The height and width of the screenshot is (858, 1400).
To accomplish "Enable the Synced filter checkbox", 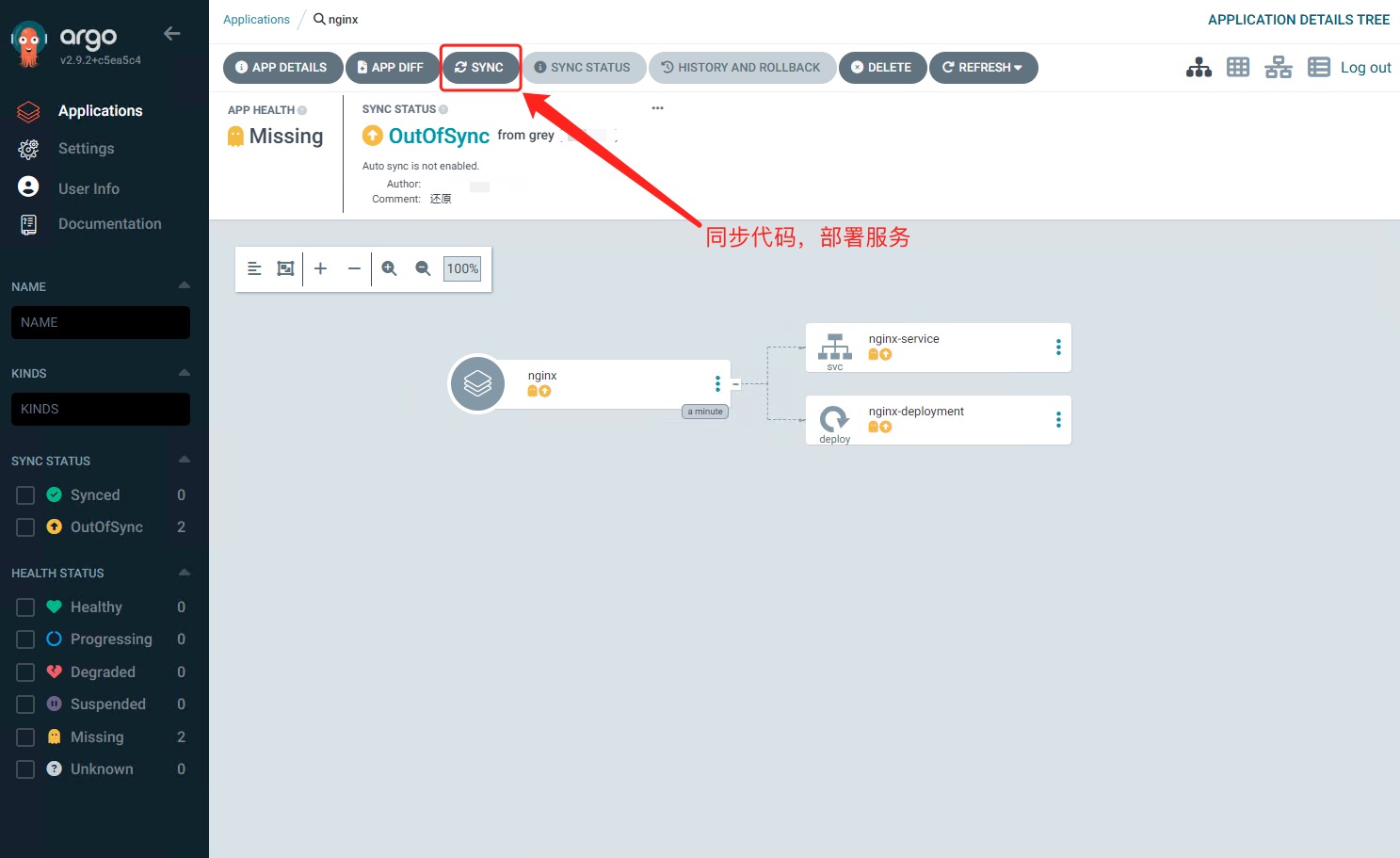I will point(25,495).
